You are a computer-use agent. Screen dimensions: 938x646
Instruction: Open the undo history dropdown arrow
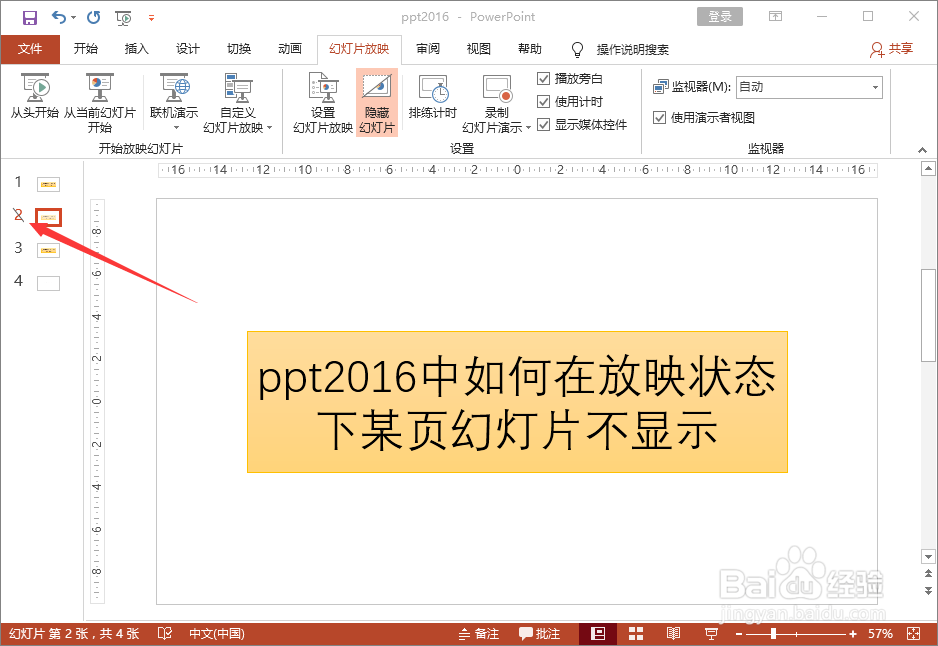(x=74, y=17)
